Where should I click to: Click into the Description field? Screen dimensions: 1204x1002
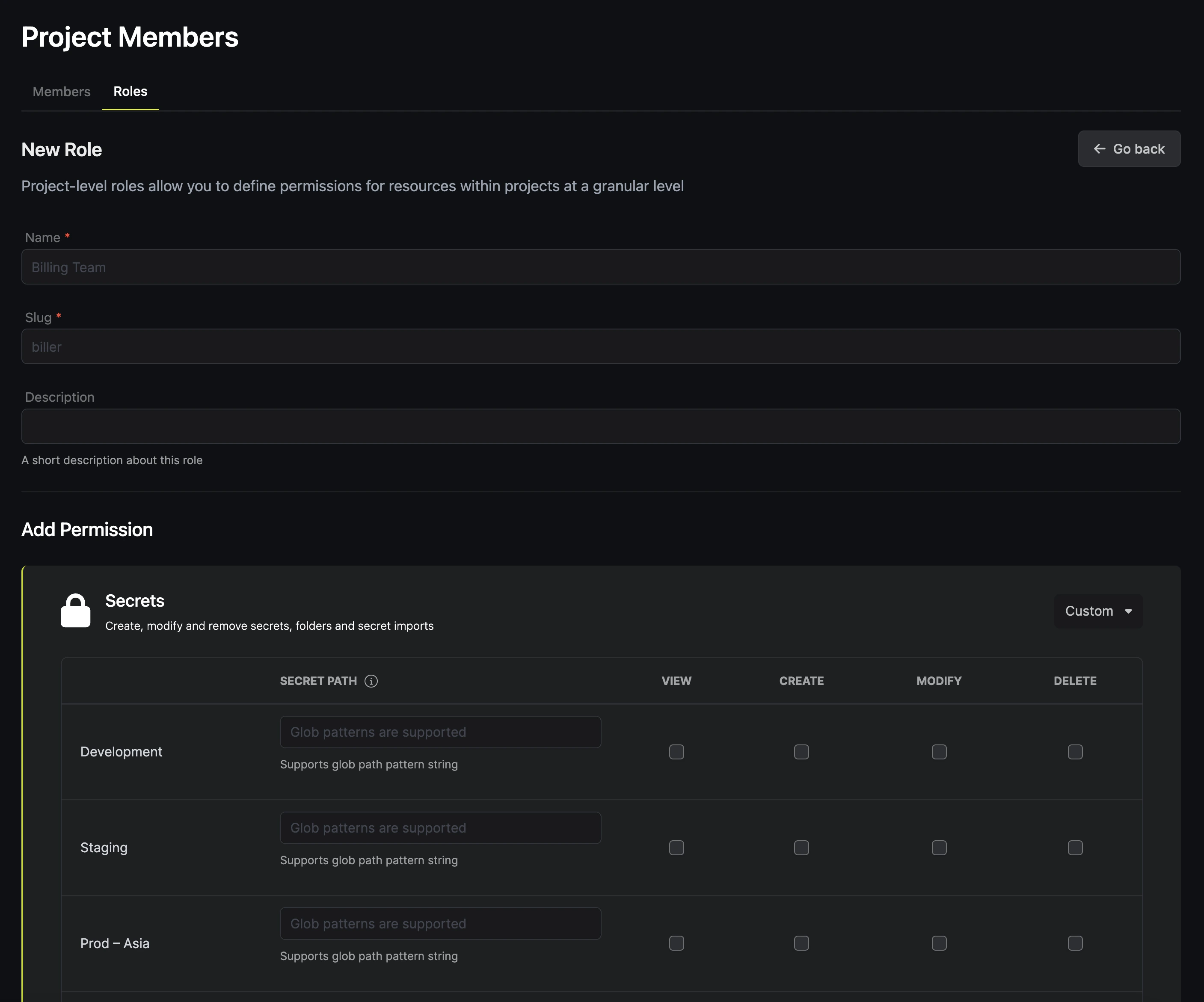coord(601,427)
